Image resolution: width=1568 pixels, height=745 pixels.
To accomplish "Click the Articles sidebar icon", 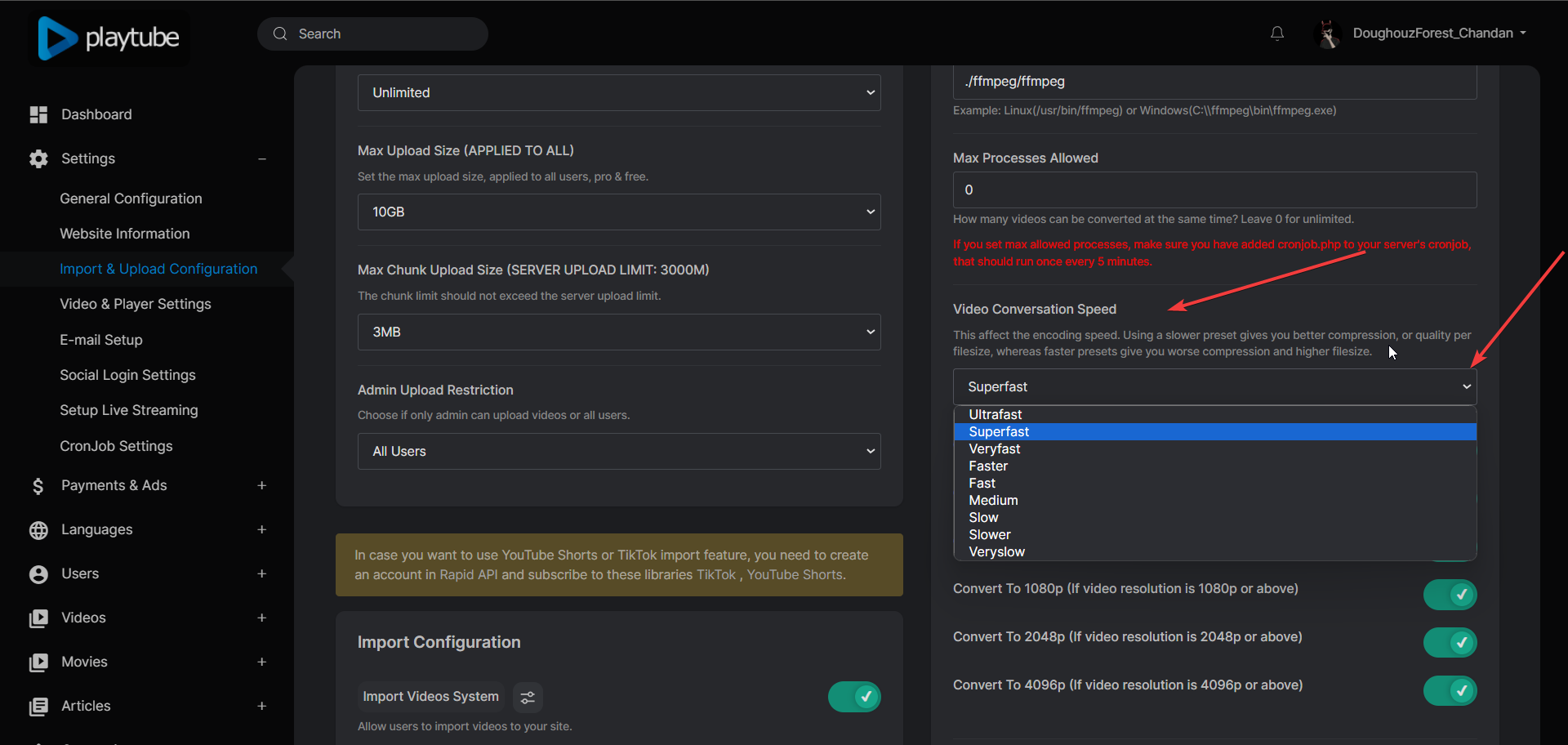I will pos(38,707).
